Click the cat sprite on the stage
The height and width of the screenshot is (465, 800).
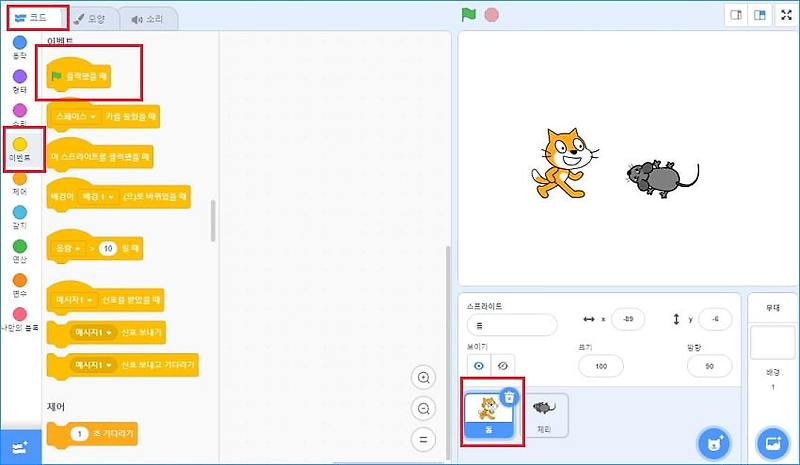[x=564, y=163]
